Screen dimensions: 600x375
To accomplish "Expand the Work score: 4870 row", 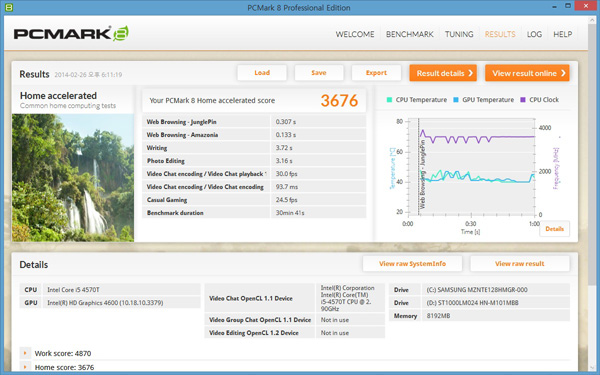I will pyautogui.click(x=25, y=353).
